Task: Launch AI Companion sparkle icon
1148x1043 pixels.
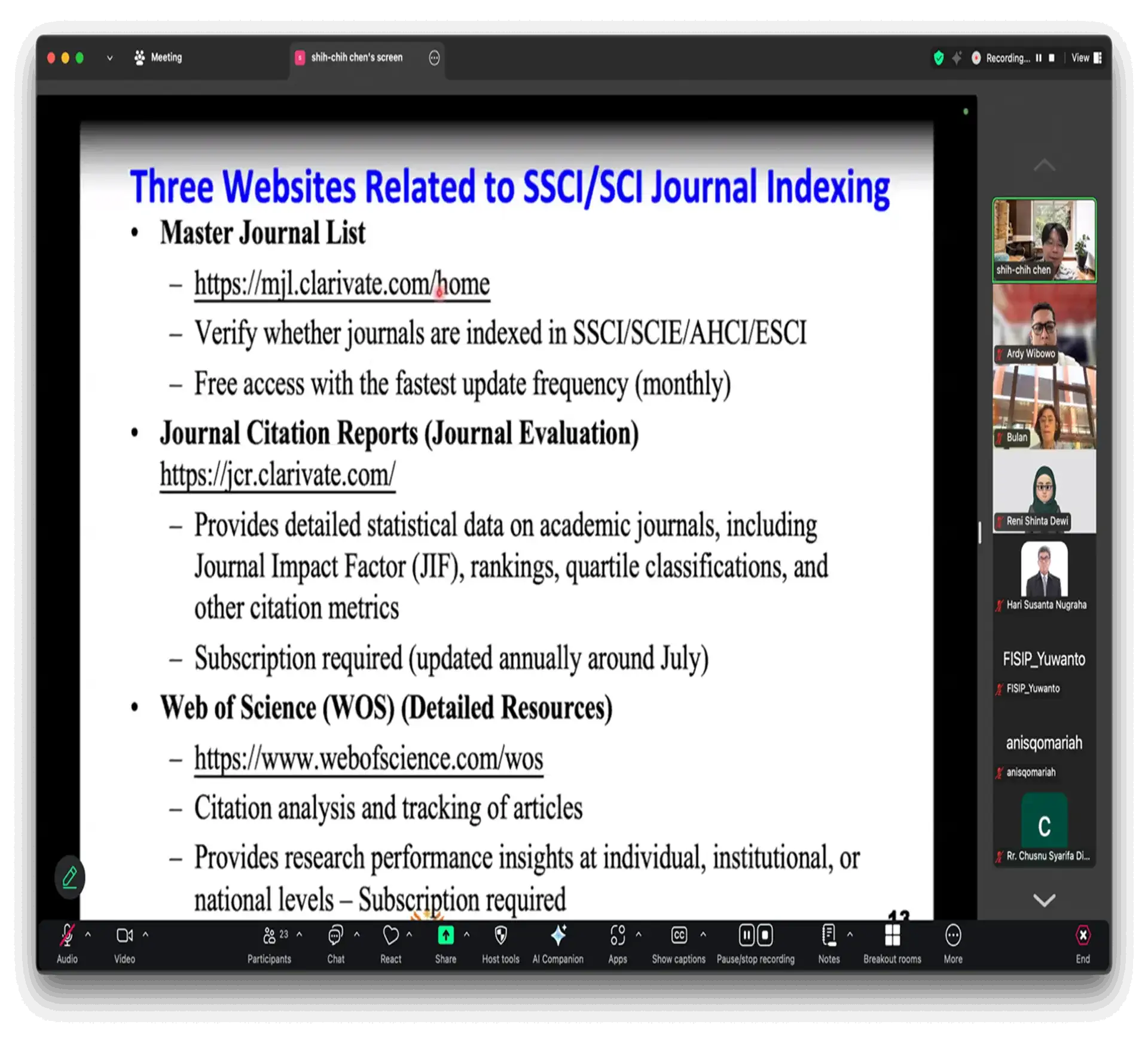Action: pos(558,936)
